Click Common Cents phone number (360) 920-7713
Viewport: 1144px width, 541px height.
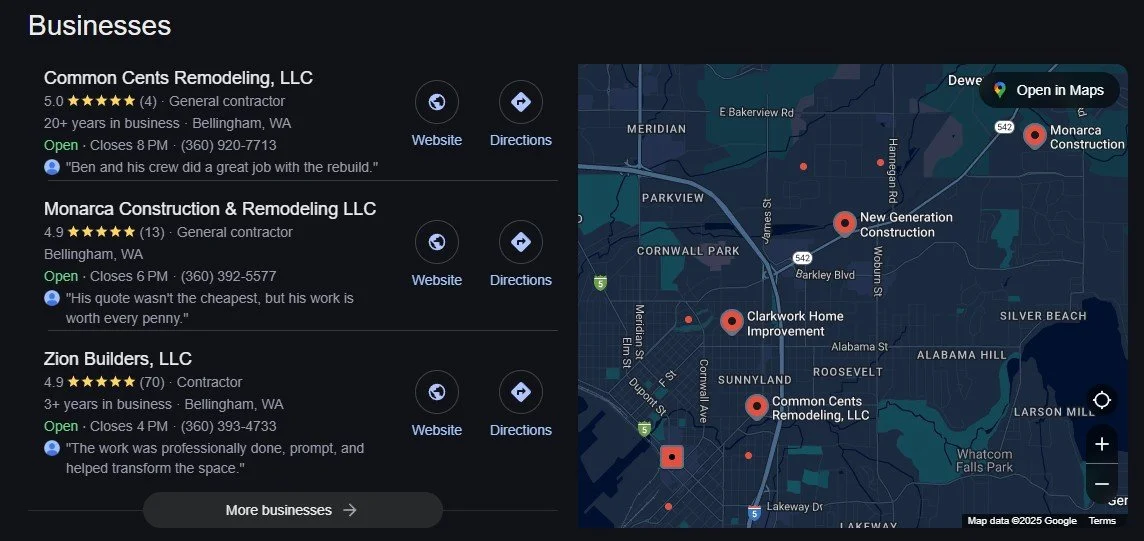(228, 145)
